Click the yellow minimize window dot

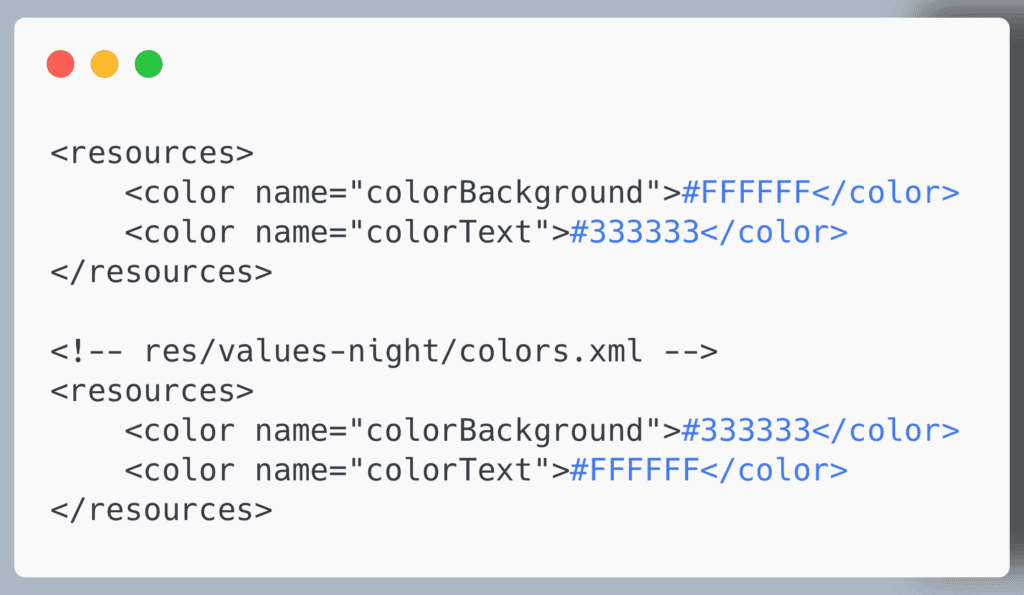tap(104, 64)
